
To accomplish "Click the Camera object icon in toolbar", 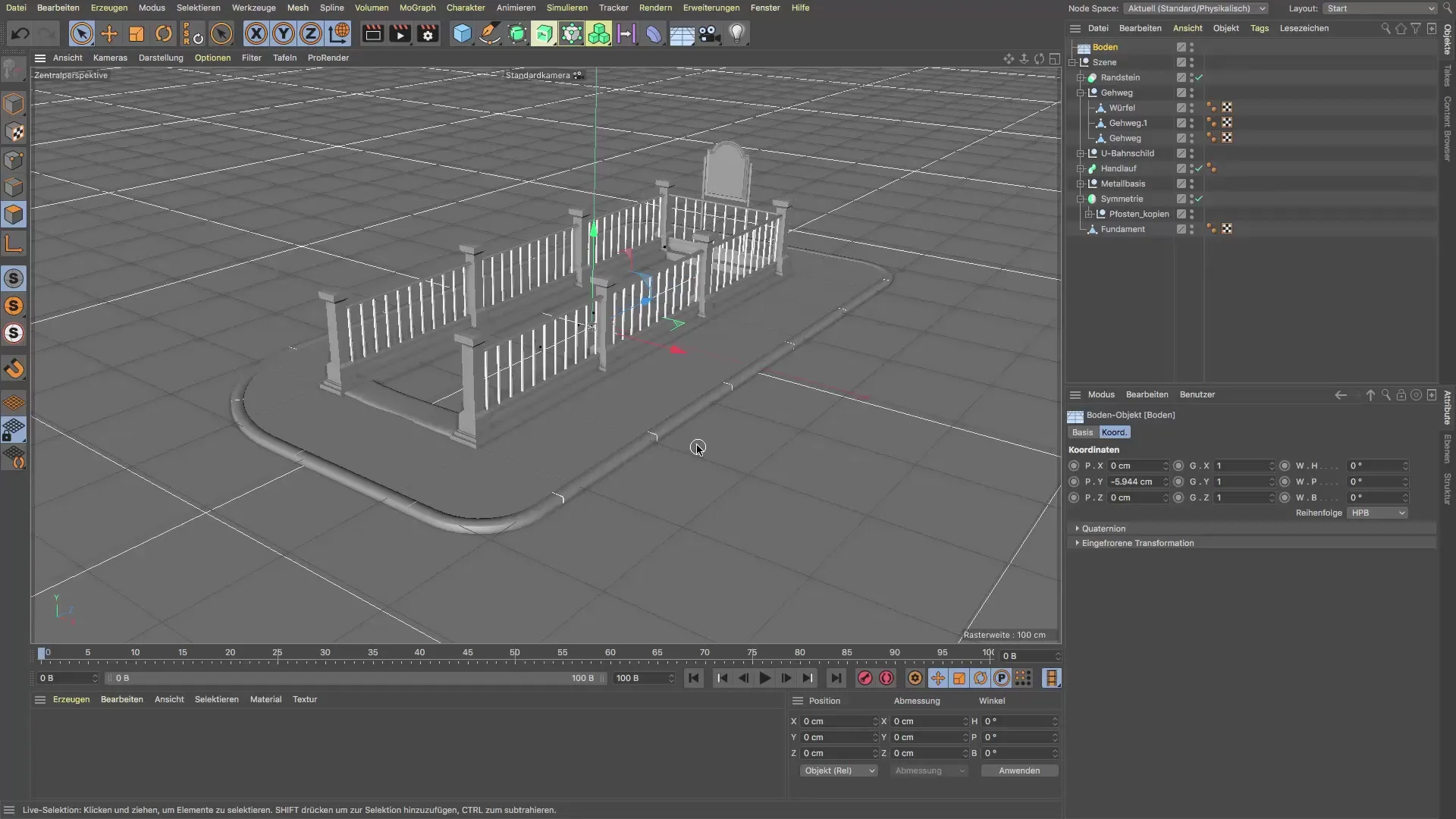I will 709,34.
